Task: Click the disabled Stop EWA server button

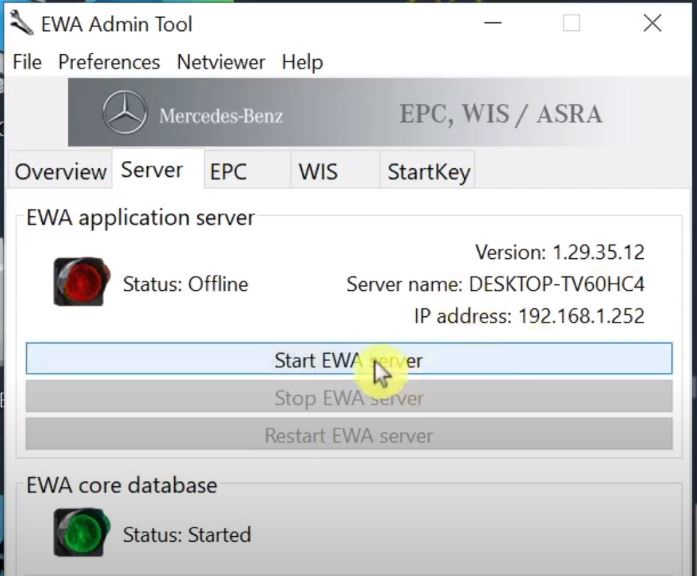Action: click(x=349, y=396)
